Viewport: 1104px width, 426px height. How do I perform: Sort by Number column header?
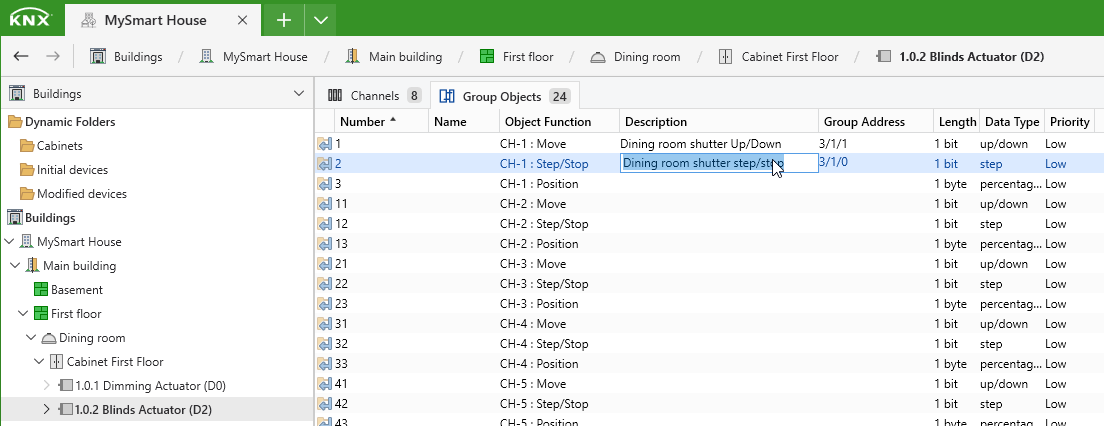tap(382, 121)
